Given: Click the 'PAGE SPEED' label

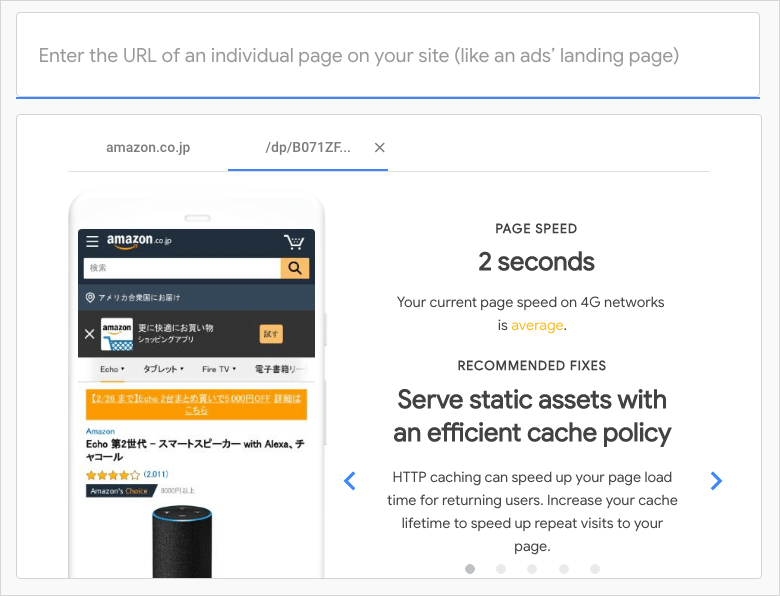Looking at the screenshot, I should pyautogui.click(x=536, y=229).
